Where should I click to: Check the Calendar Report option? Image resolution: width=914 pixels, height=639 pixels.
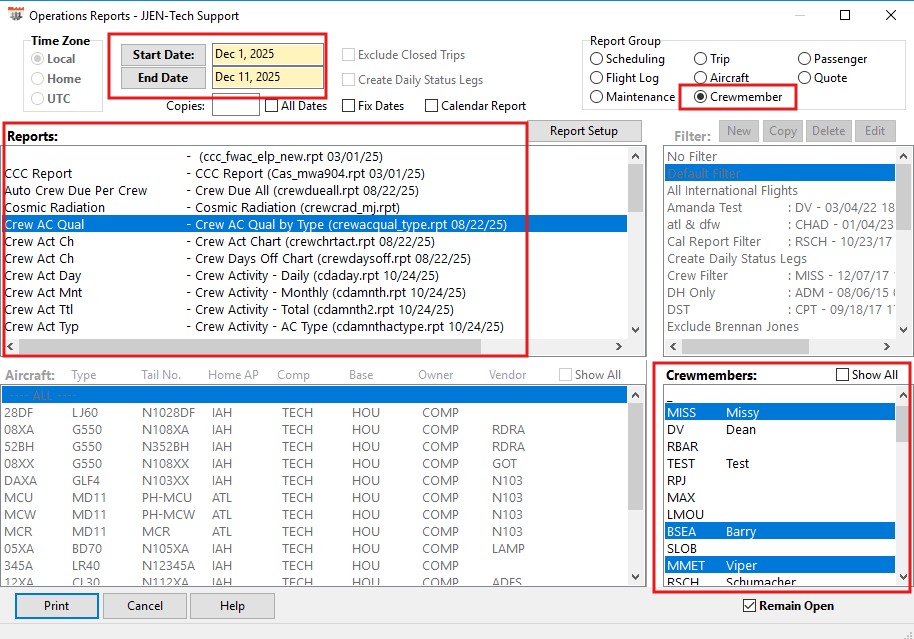click(431, 106)
